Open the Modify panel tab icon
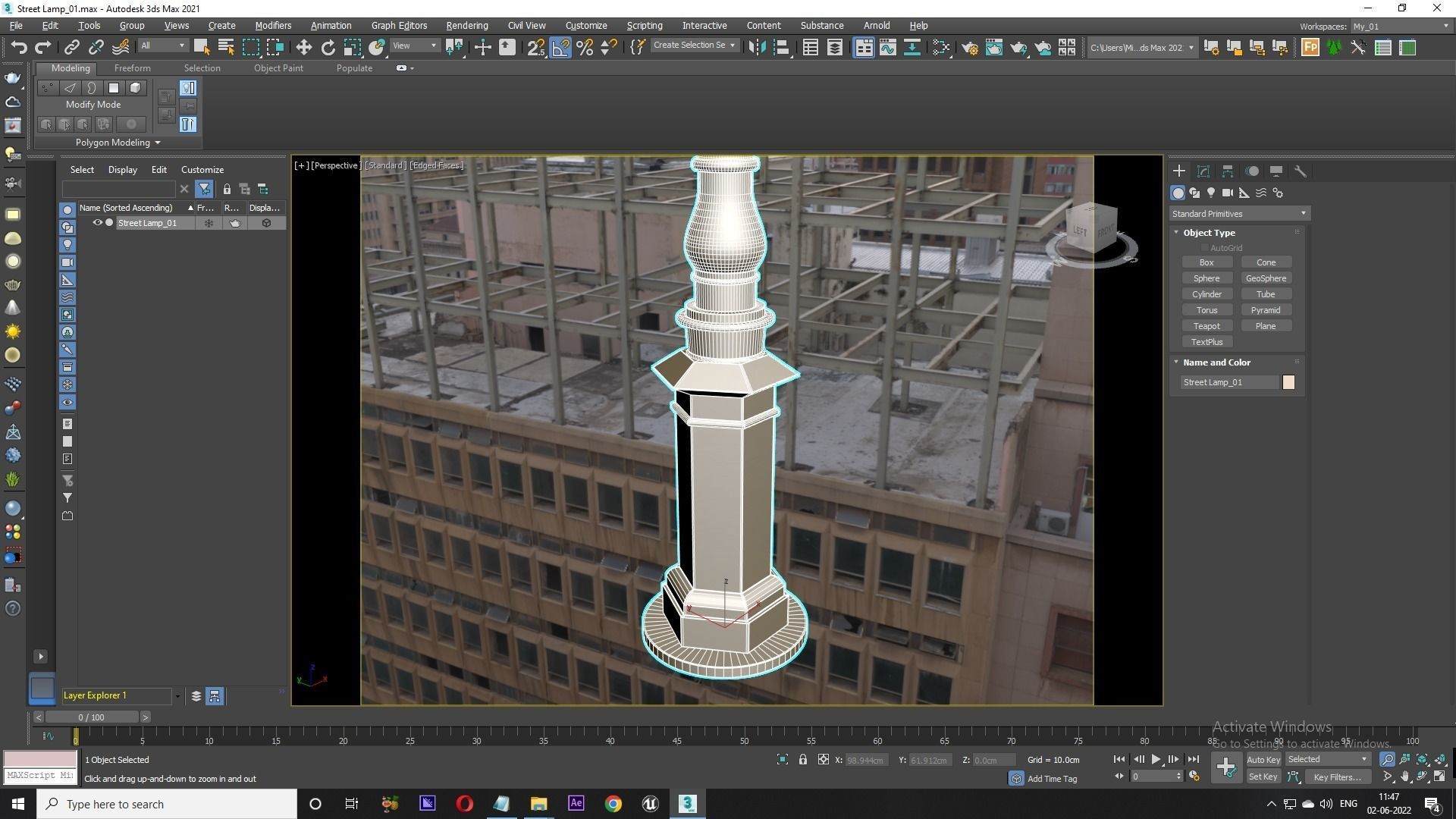 [1203, 171]
